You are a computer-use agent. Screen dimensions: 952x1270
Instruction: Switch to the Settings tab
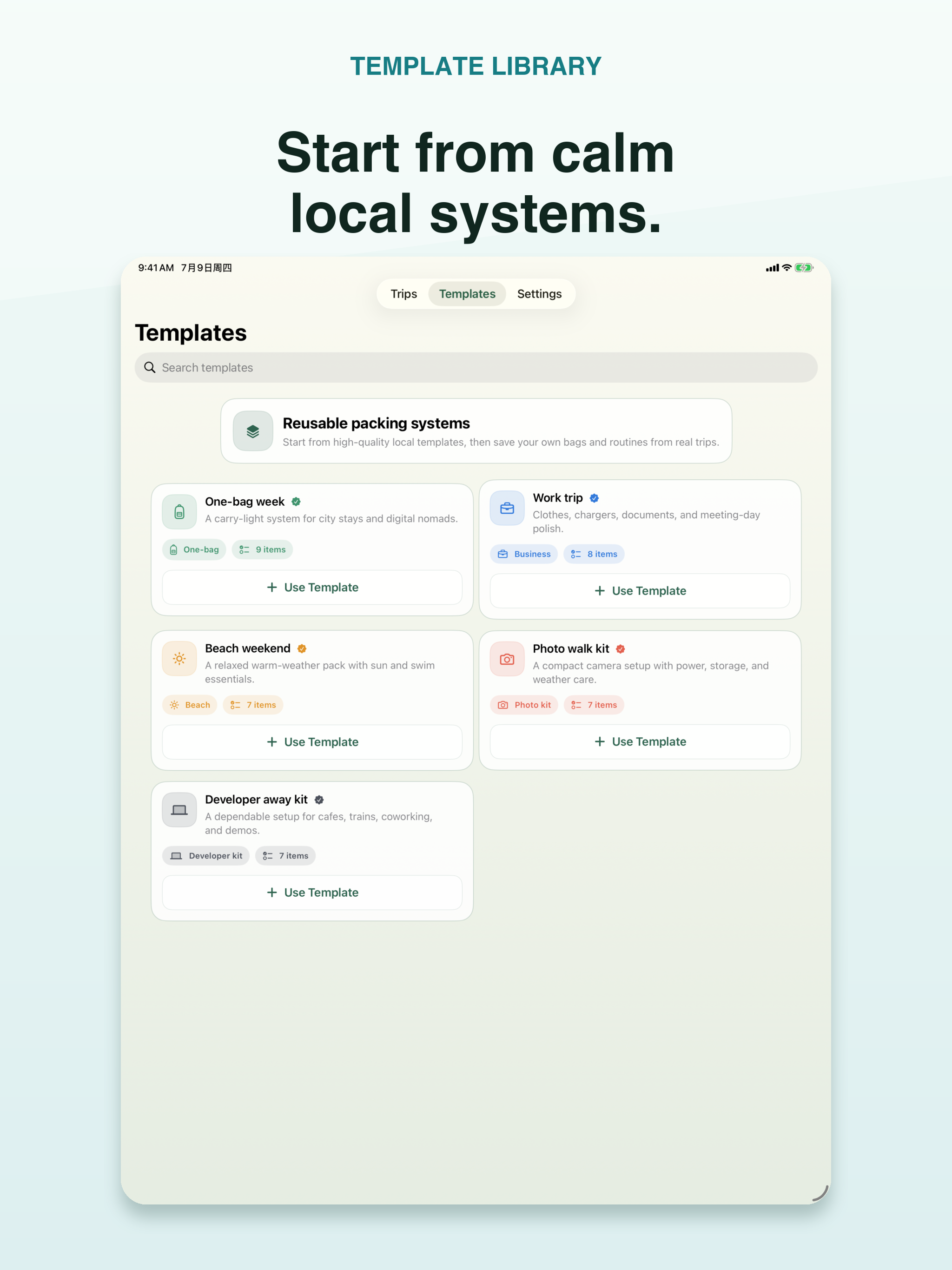pos(539,294)
